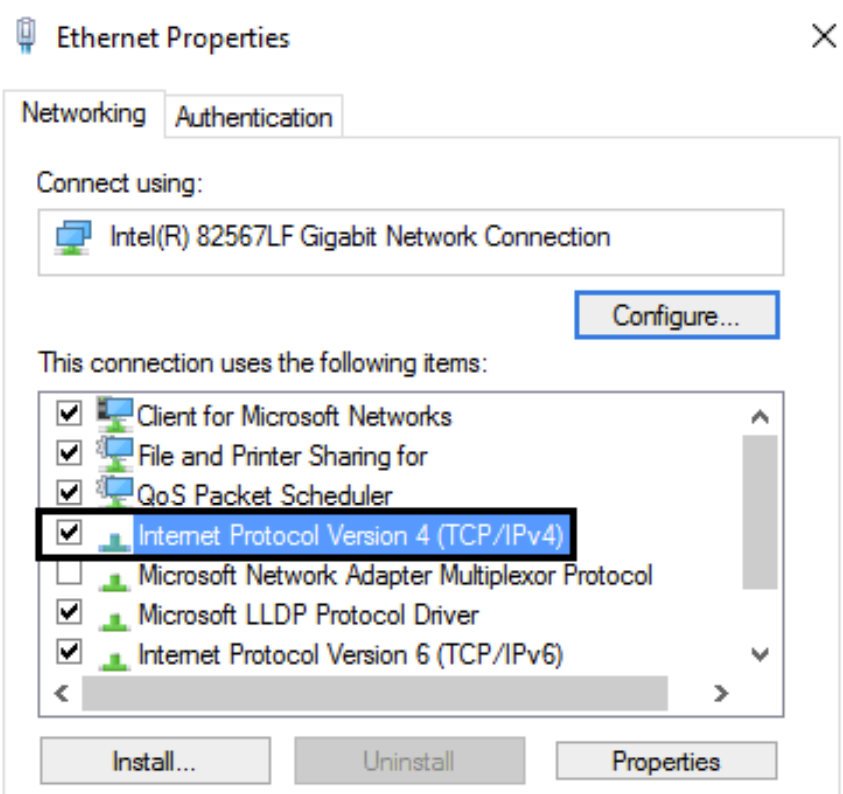Click the QoS Packet Scheduler icon
This screenshot has height=794, width=843.
(115, 494)
